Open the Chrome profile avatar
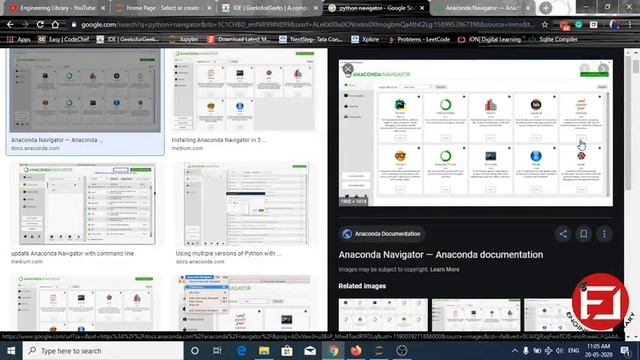640x360 pixels. (614, 24)
